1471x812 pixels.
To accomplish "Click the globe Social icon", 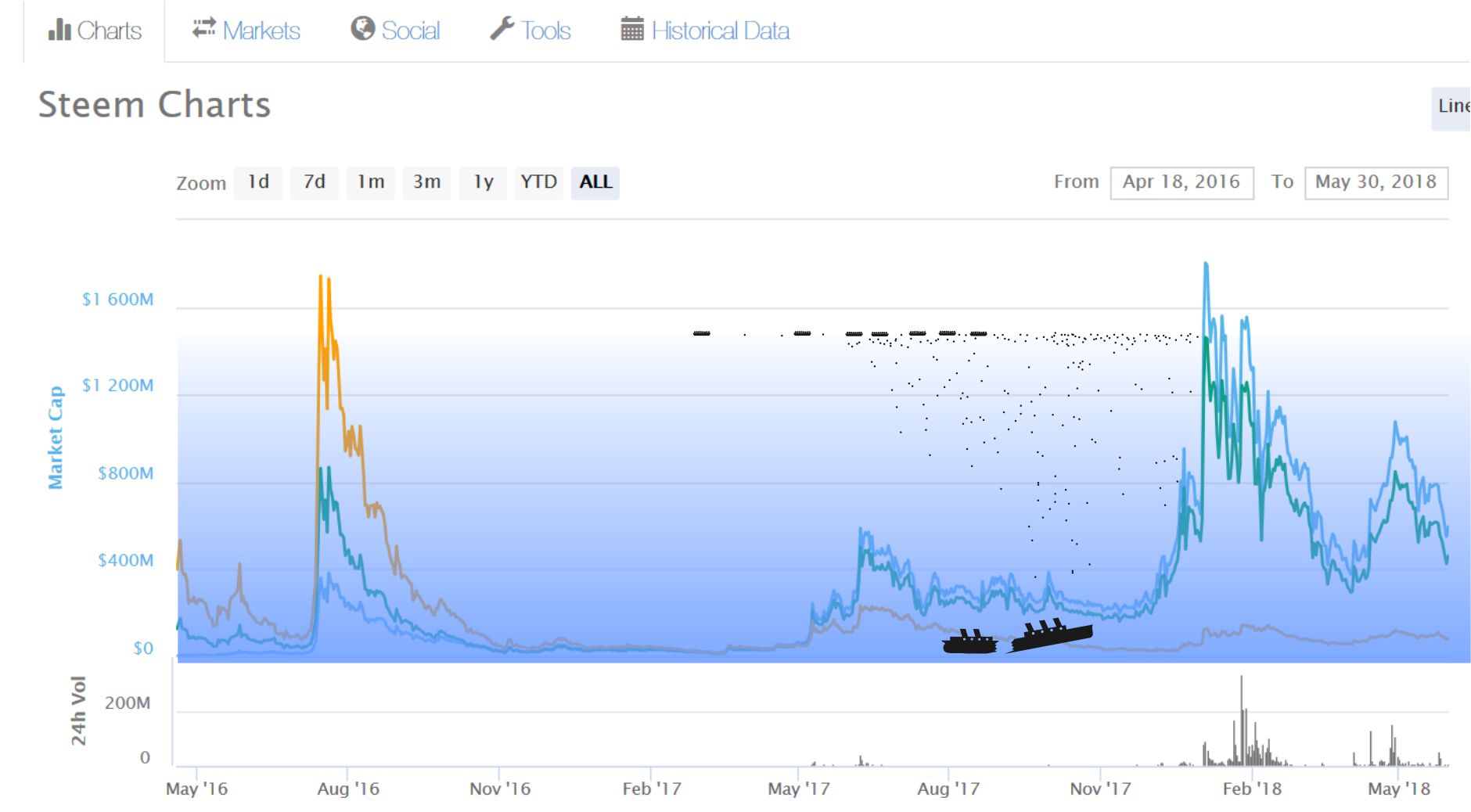I will coord(362,29).
